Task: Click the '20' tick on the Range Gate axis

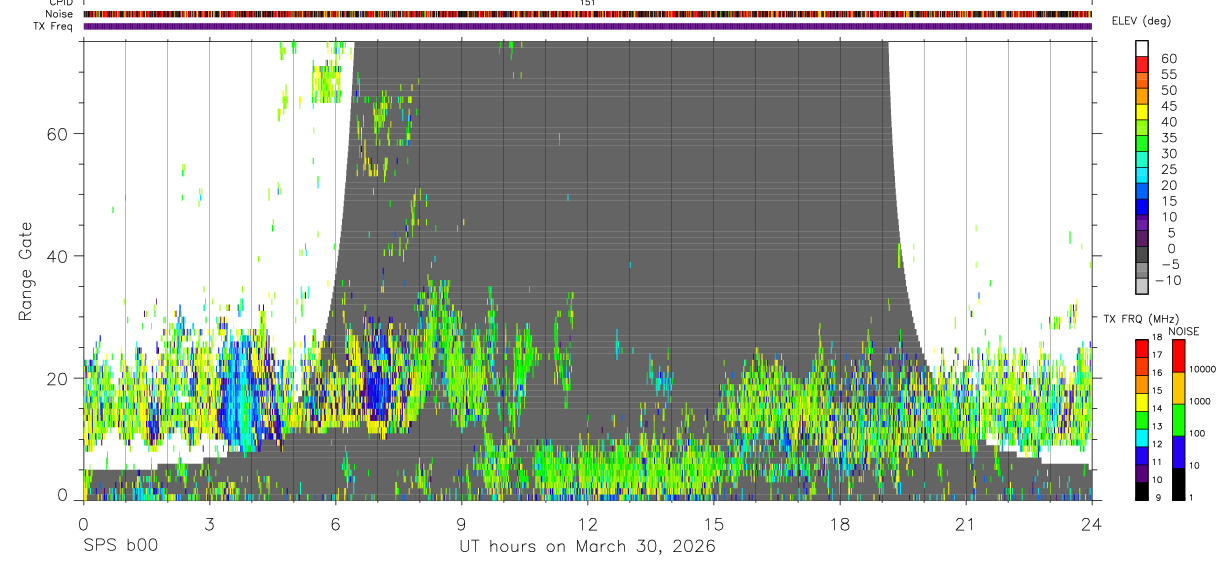Action: coord(59,378)
